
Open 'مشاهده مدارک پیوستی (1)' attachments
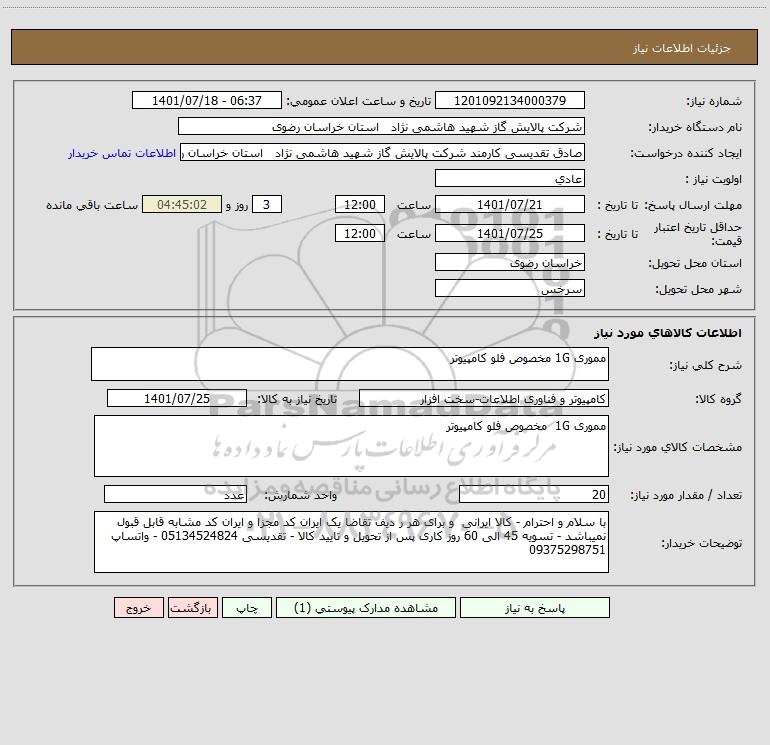366,608
